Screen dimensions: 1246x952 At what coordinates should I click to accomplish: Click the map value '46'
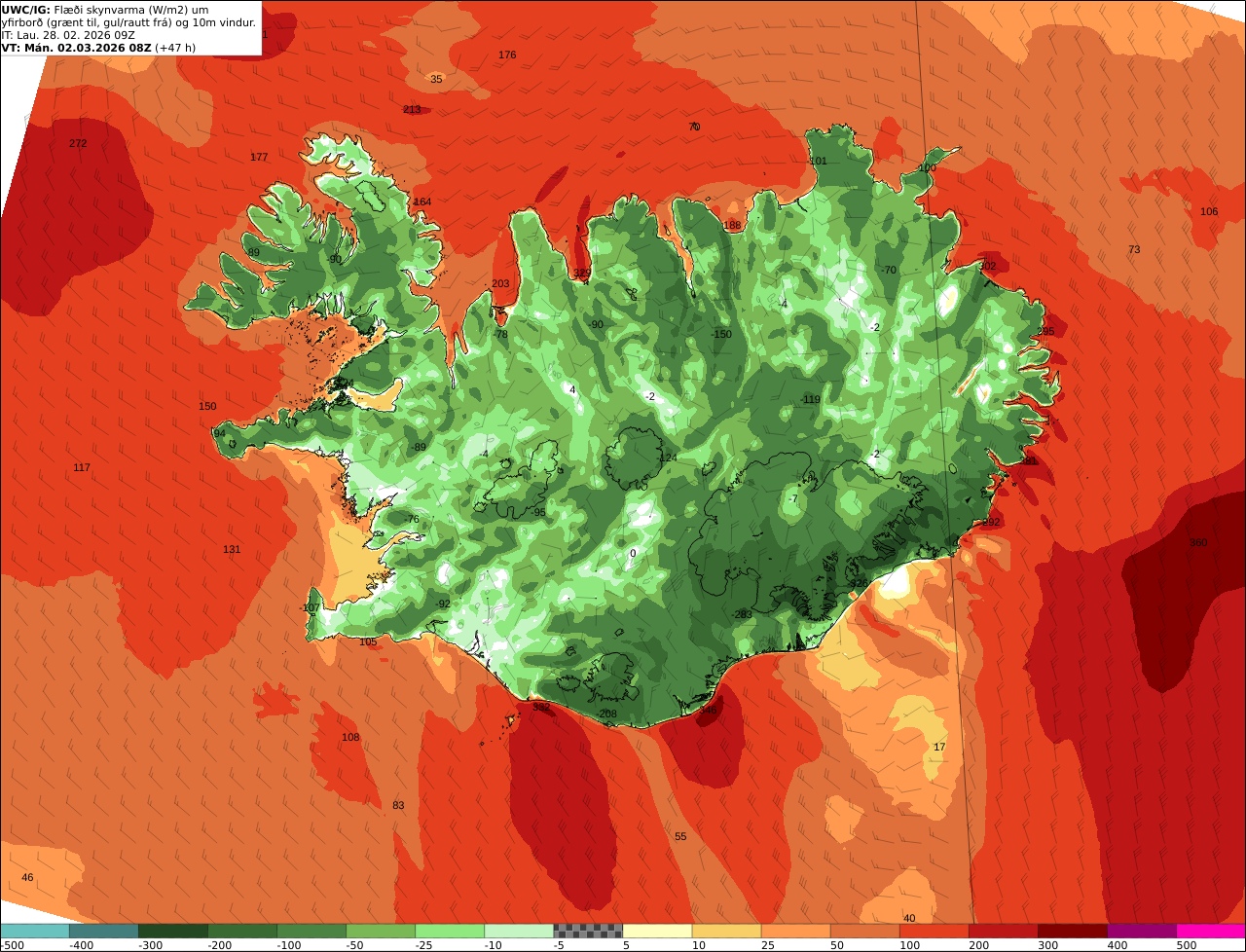pos(27,878)
